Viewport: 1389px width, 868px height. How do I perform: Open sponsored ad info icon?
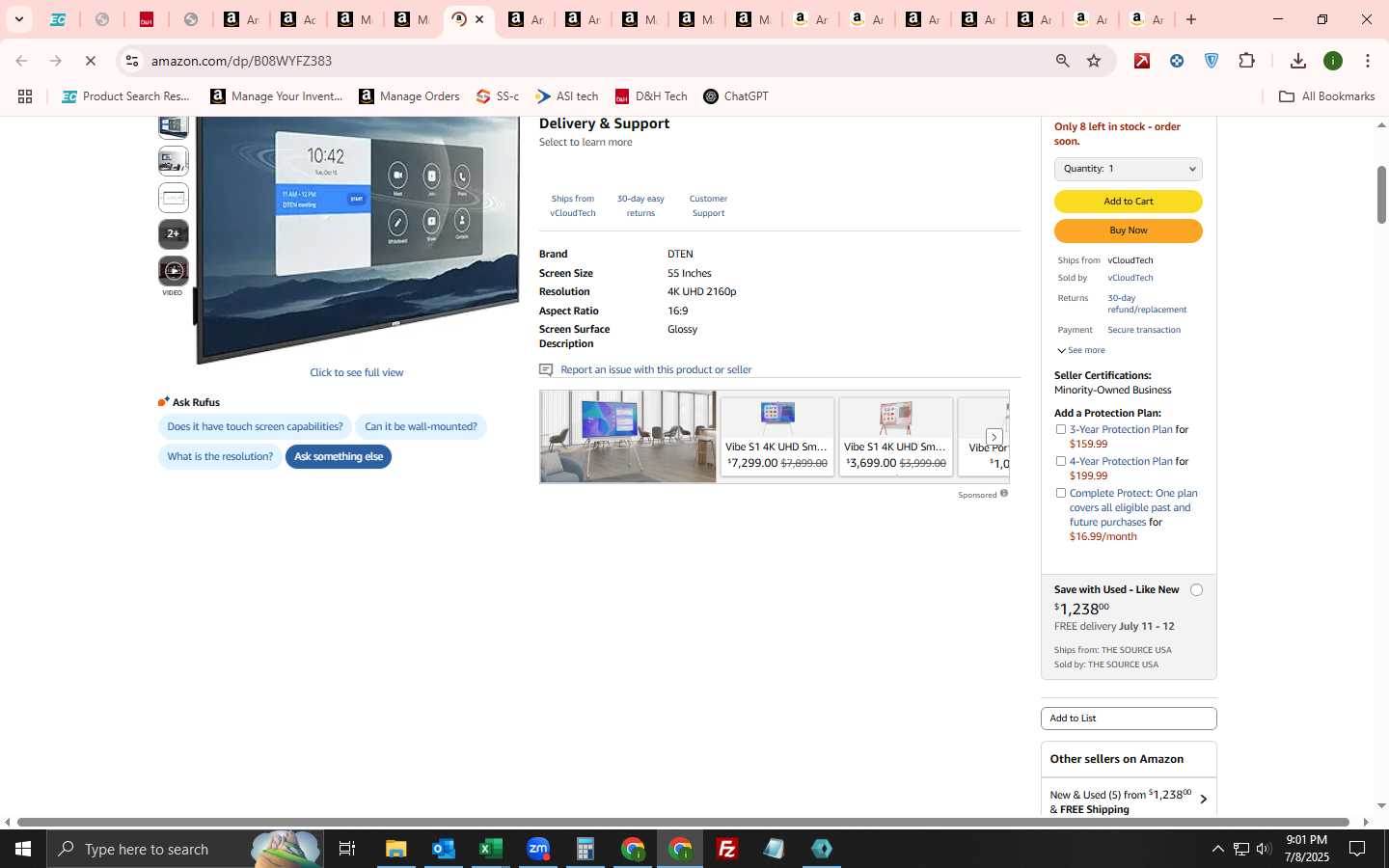(1004, 494)
